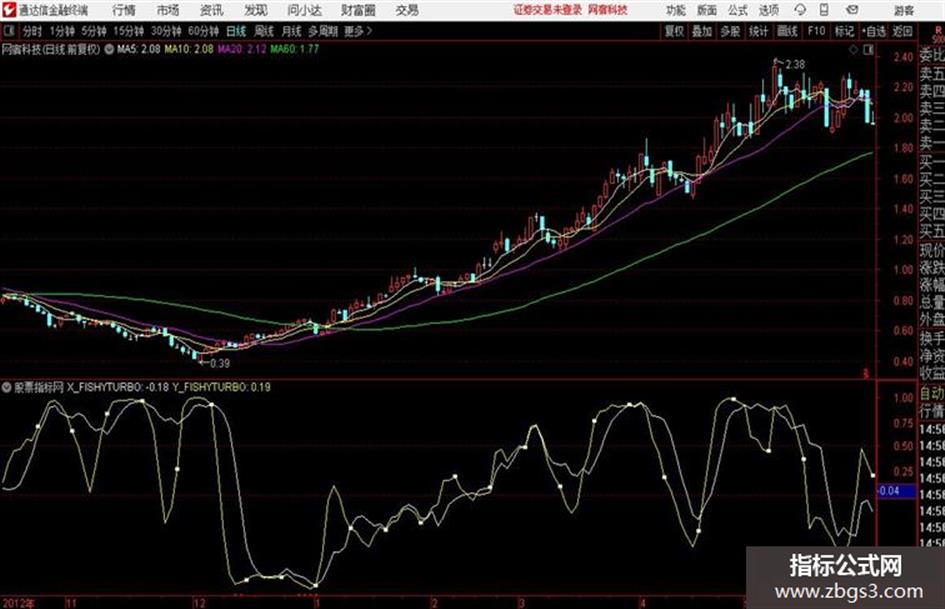
Task: Click the green MA60: 1.77 value
Action: 295,49
